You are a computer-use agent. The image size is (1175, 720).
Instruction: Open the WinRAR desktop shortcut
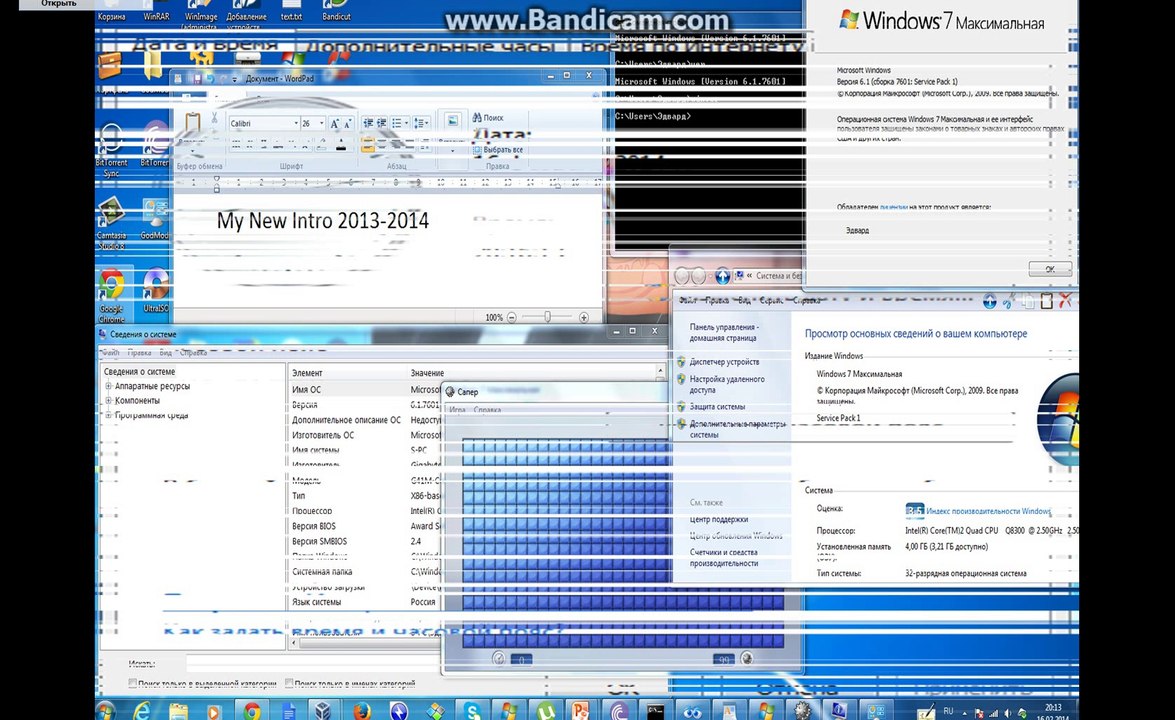pos(156,10)
